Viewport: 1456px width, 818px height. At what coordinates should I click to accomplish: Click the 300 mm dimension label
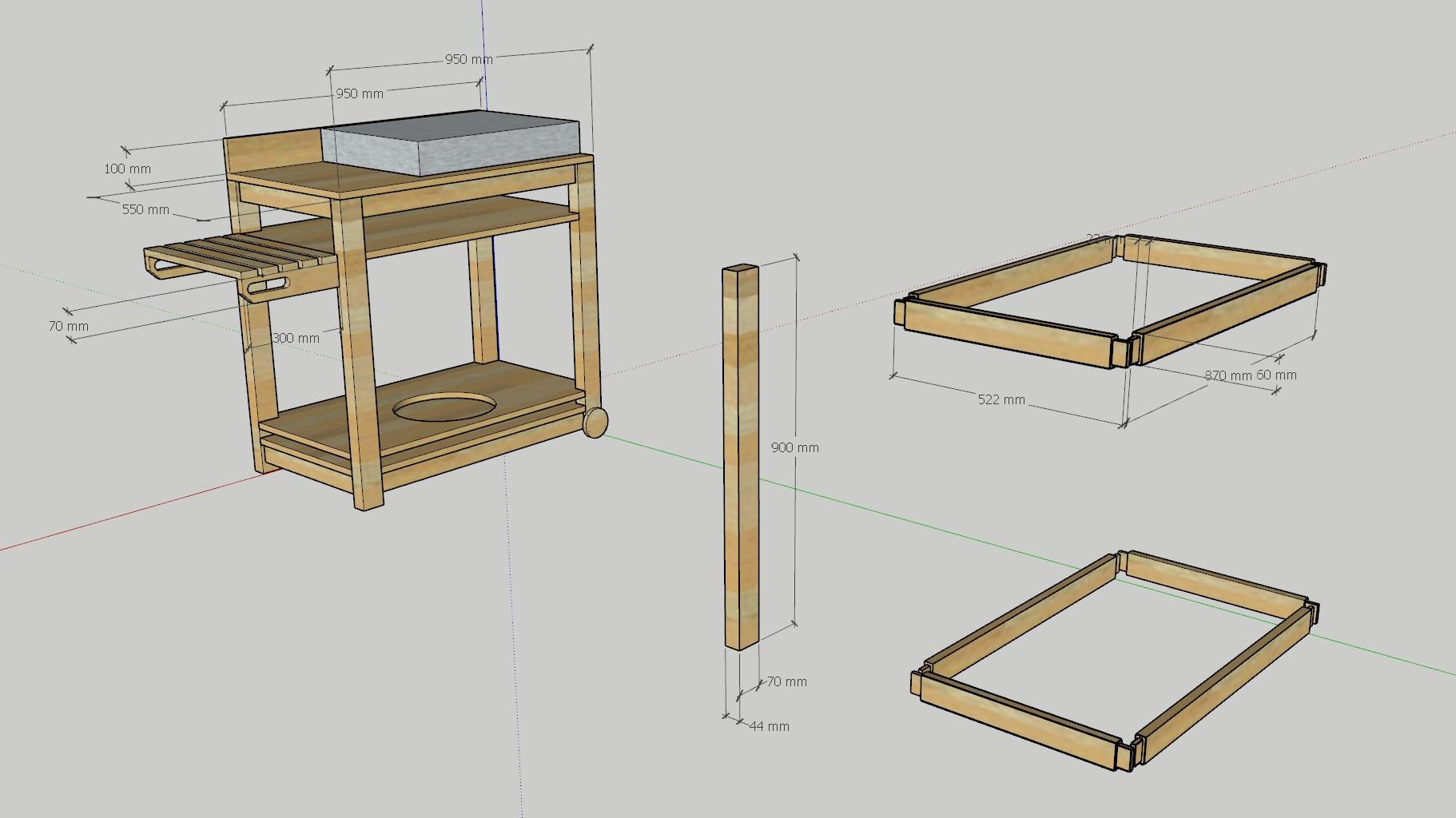296,338
